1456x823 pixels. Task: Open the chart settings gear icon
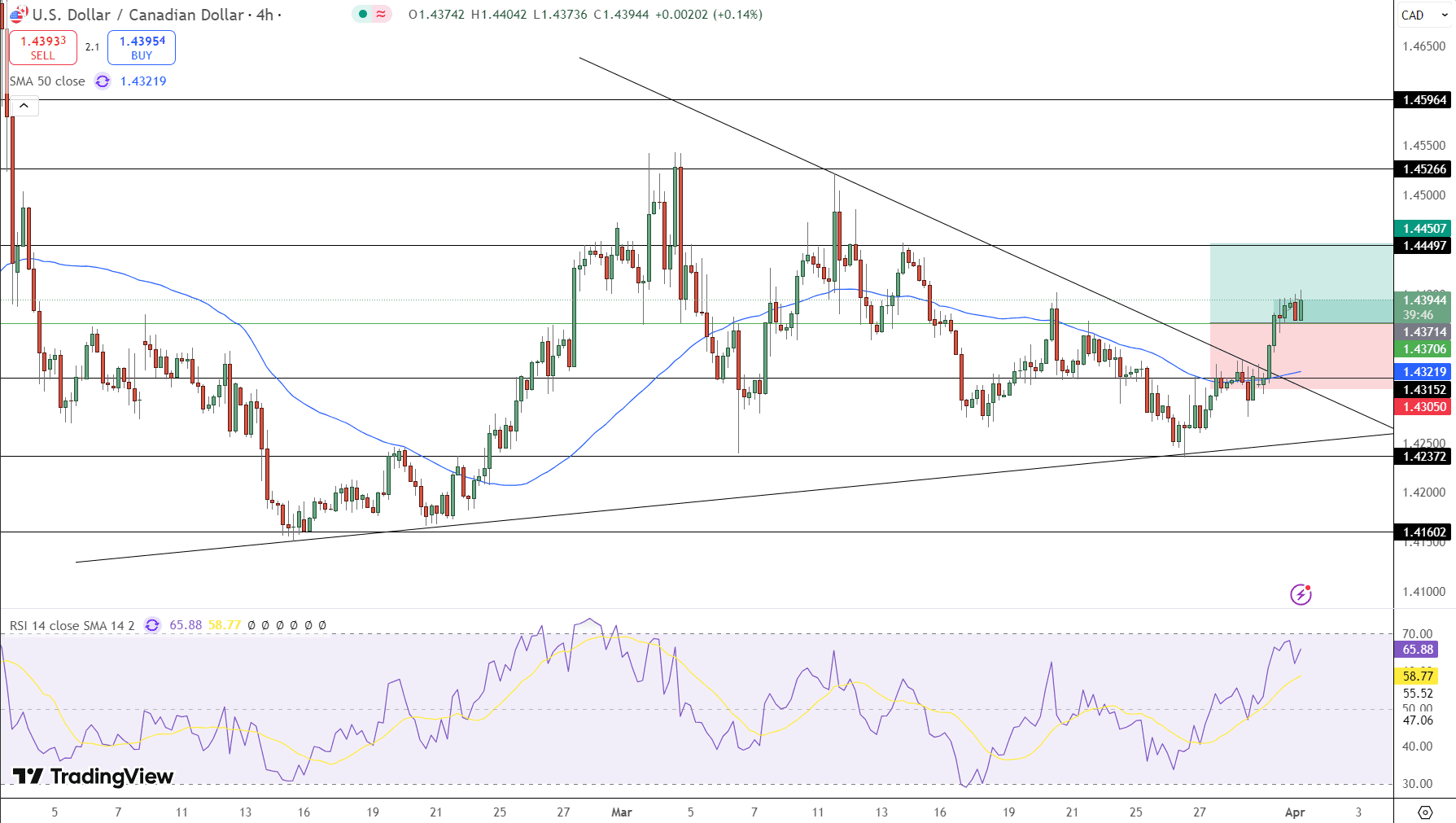pos(1425,812)
